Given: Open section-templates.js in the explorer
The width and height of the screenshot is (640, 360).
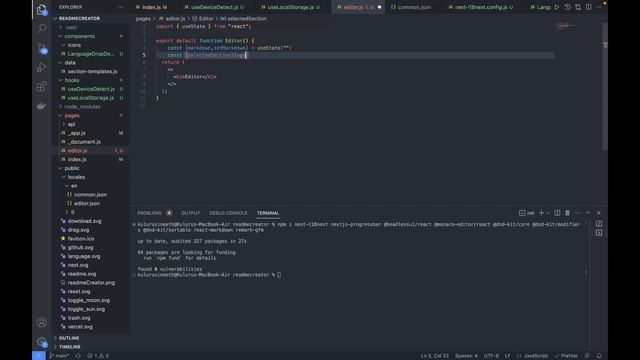Looking at the screenshot, I should pos(93,71).
